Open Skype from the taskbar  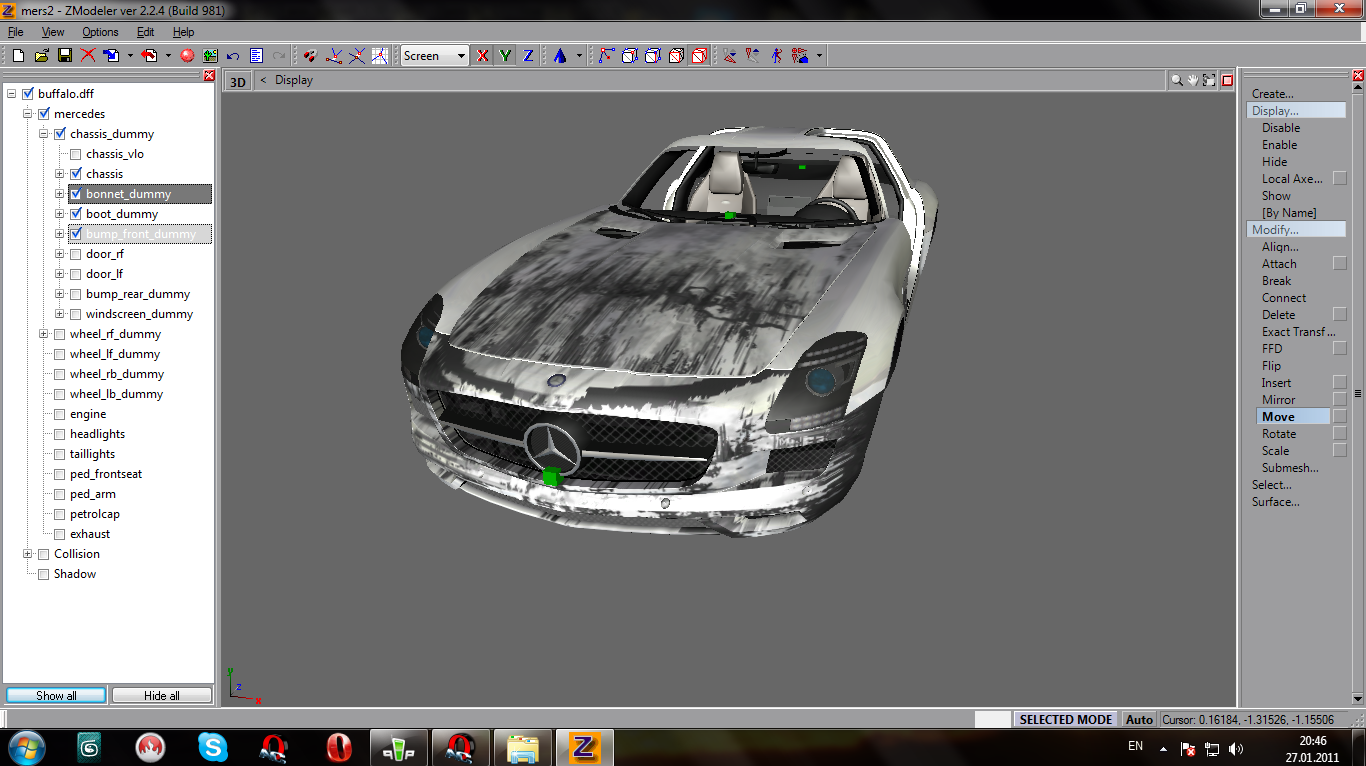(x=213, y=747)
